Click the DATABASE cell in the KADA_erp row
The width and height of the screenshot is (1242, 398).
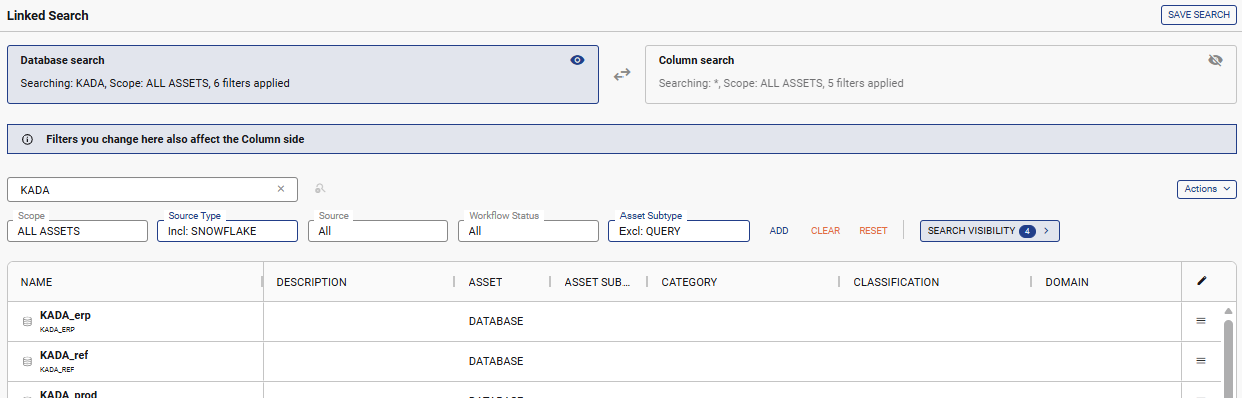[x=496, y=322]
